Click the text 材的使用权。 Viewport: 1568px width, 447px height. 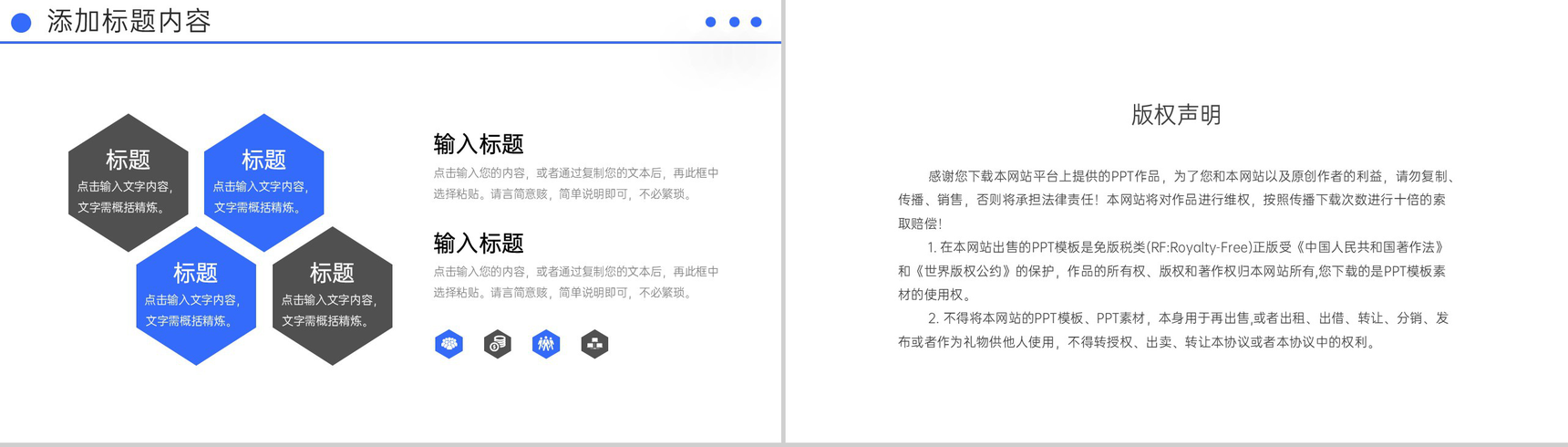[x=934, y=295]
